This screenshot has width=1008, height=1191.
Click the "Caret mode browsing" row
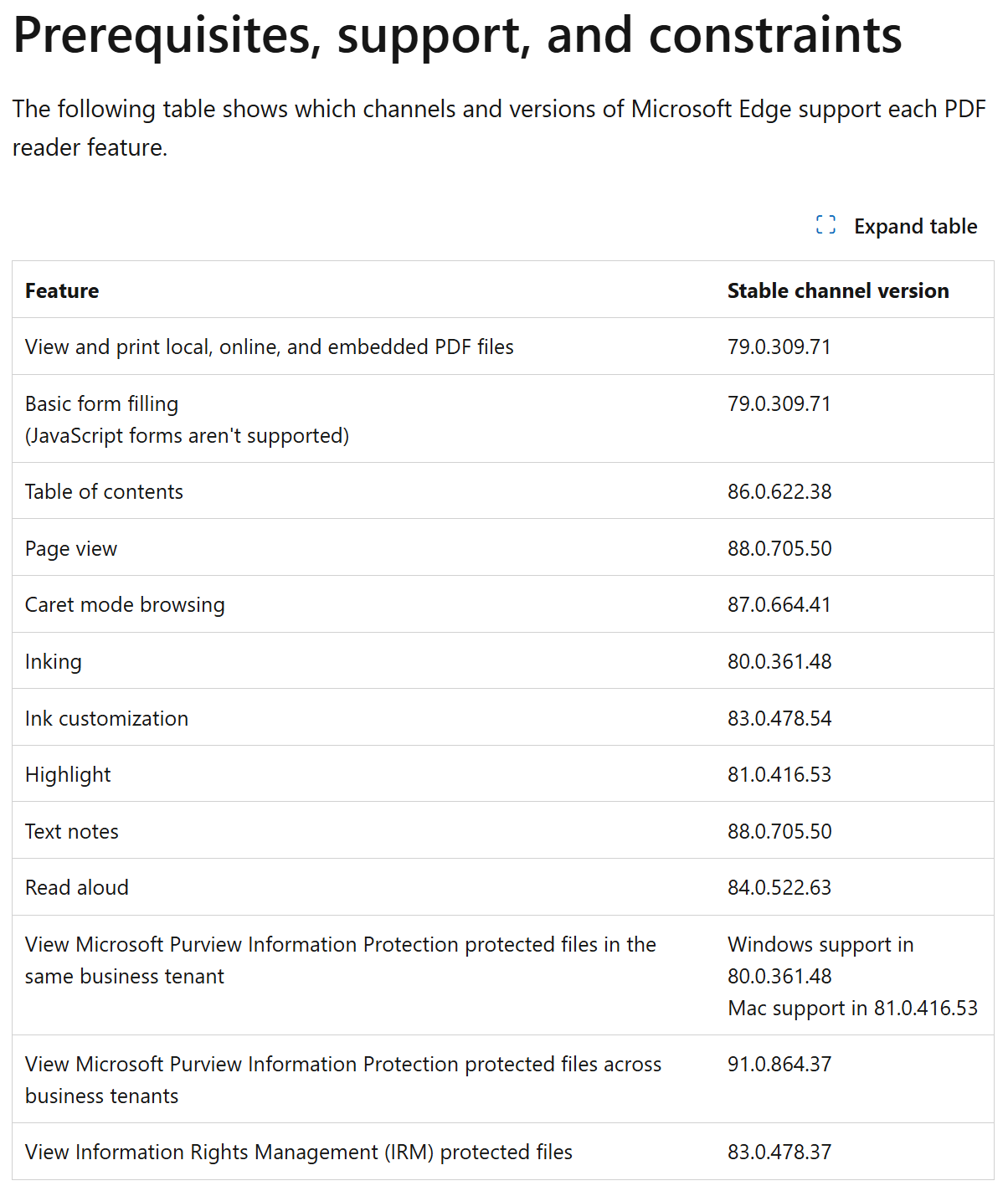(x=125, y=605)
